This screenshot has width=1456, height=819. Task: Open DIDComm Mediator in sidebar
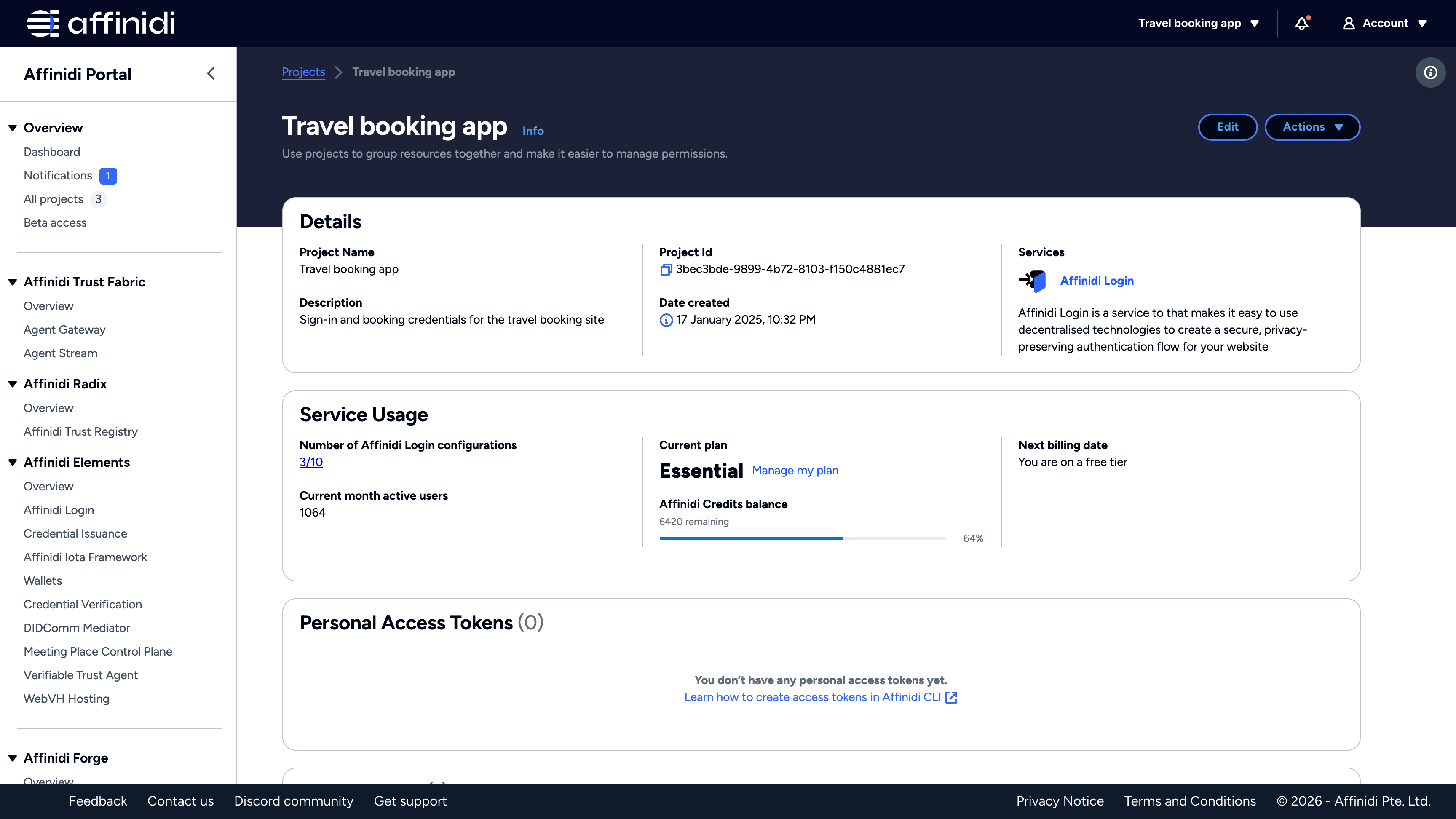77,628
